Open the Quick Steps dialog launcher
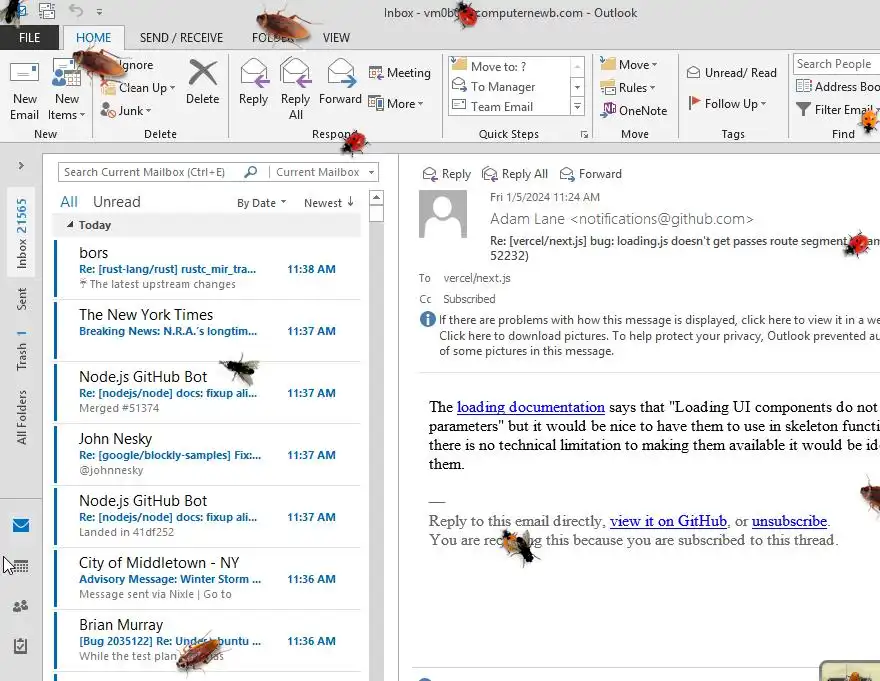This screenshot has height=681, width=880. pyautogui.click(x=584, y=135)
